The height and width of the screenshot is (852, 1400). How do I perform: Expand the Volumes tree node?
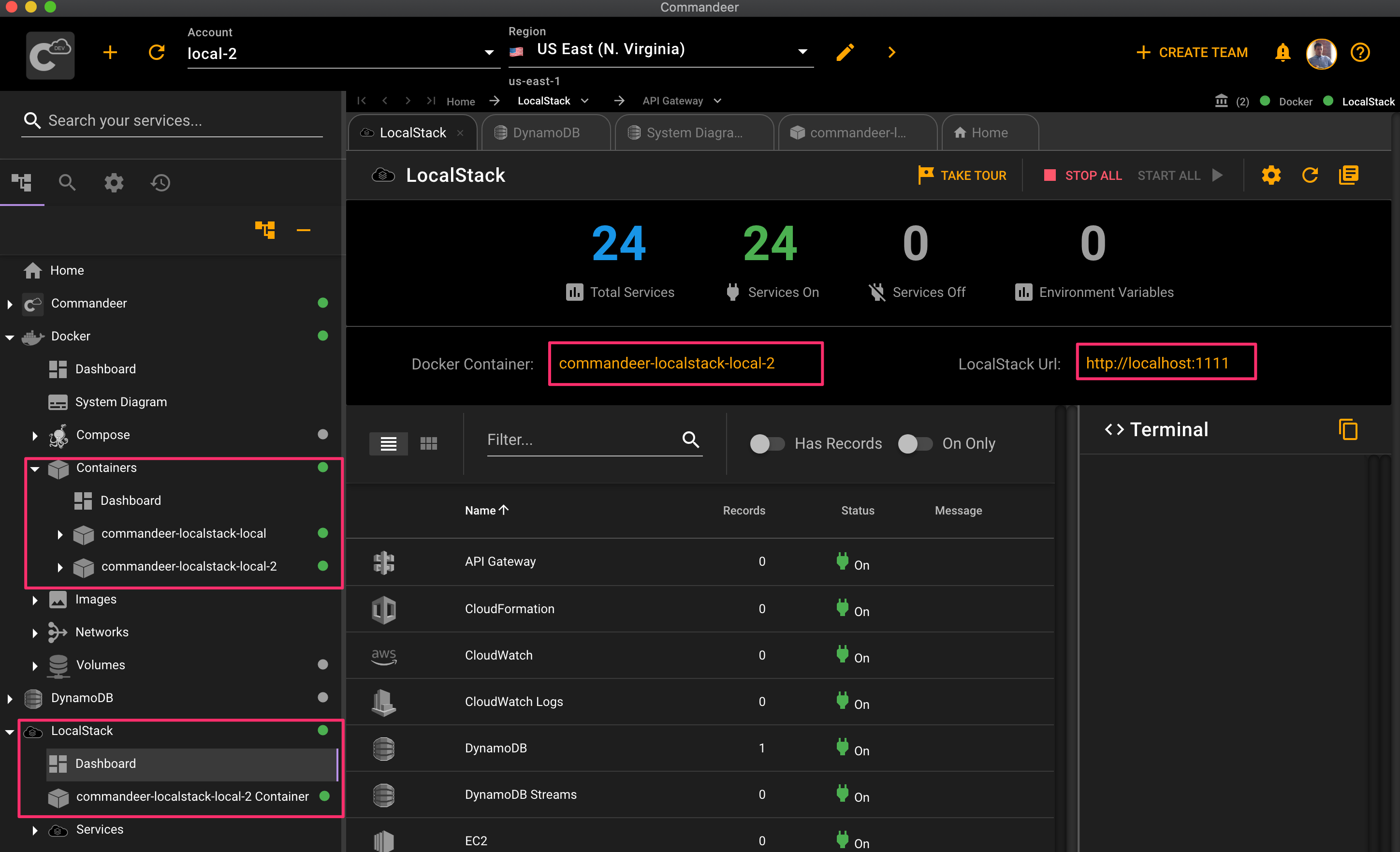tap(35, 665)
